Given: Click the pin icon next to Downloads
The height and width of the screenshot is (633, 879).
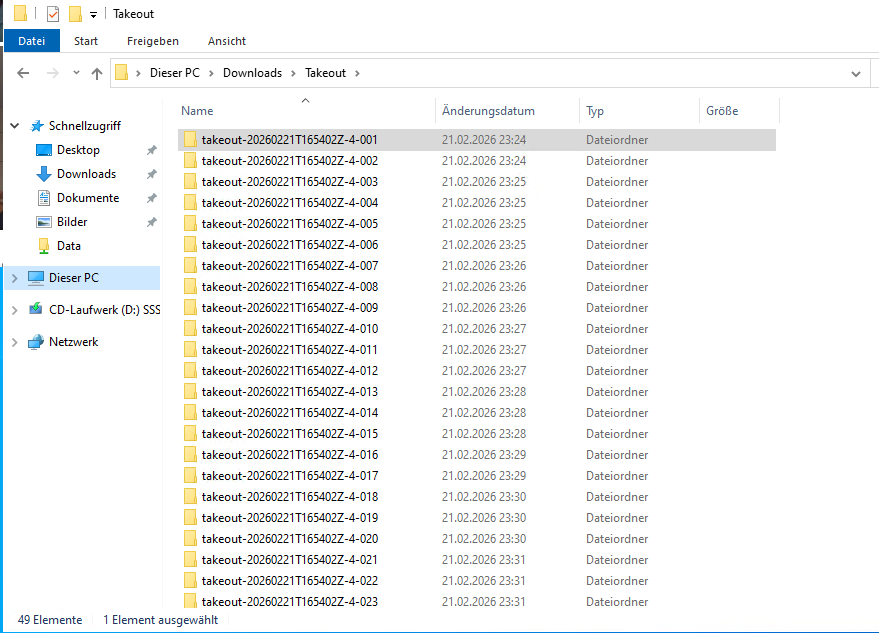Looking at the screenshot, I should (151, 174).
